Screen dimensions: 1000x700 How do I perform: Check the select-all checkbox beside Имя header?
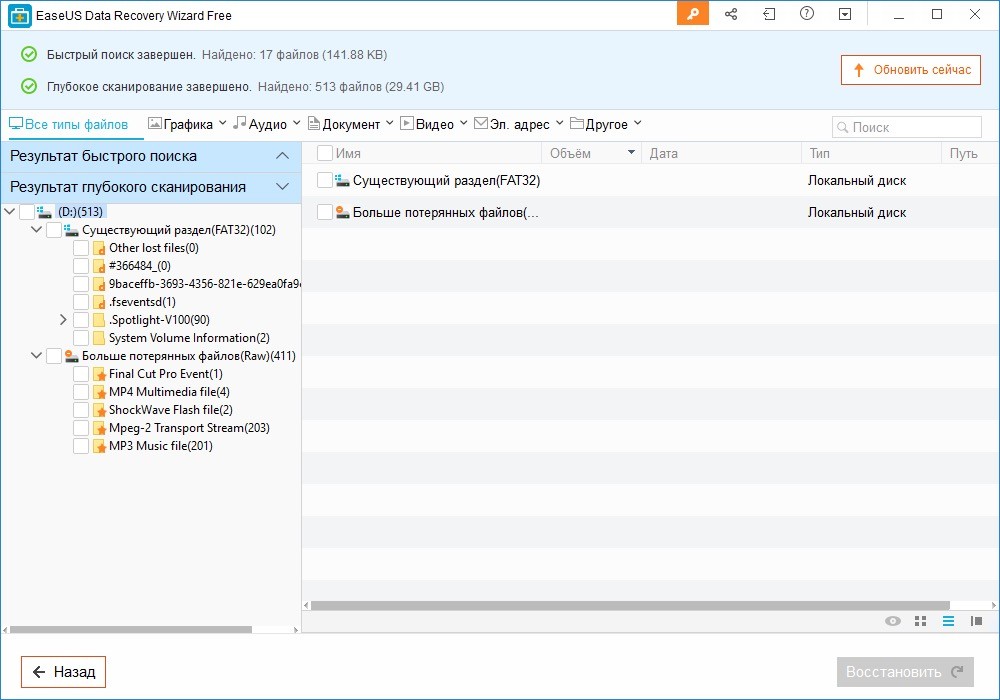tap(324, 153)
